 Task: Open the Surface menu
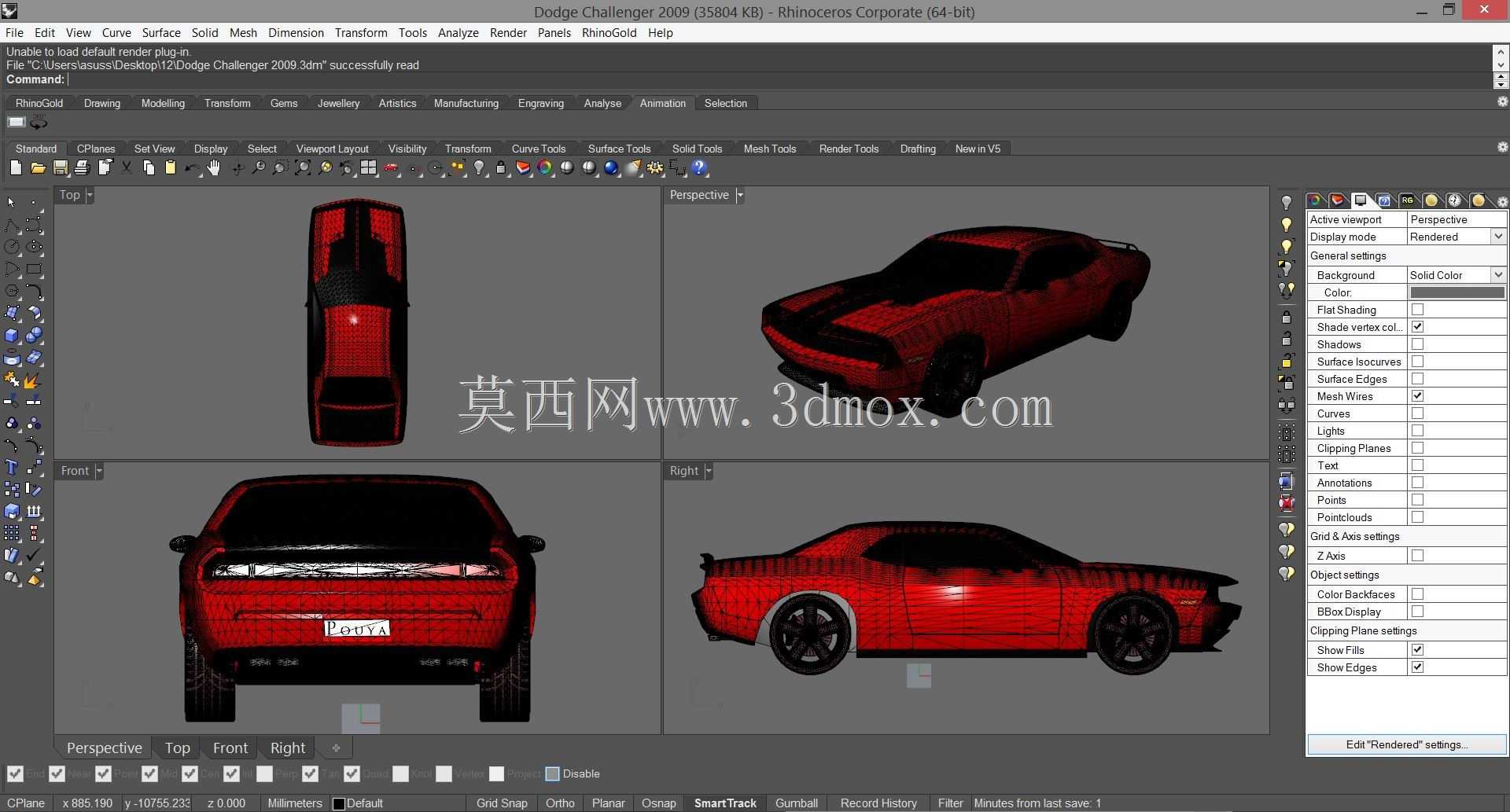click(x=161, y=33)
